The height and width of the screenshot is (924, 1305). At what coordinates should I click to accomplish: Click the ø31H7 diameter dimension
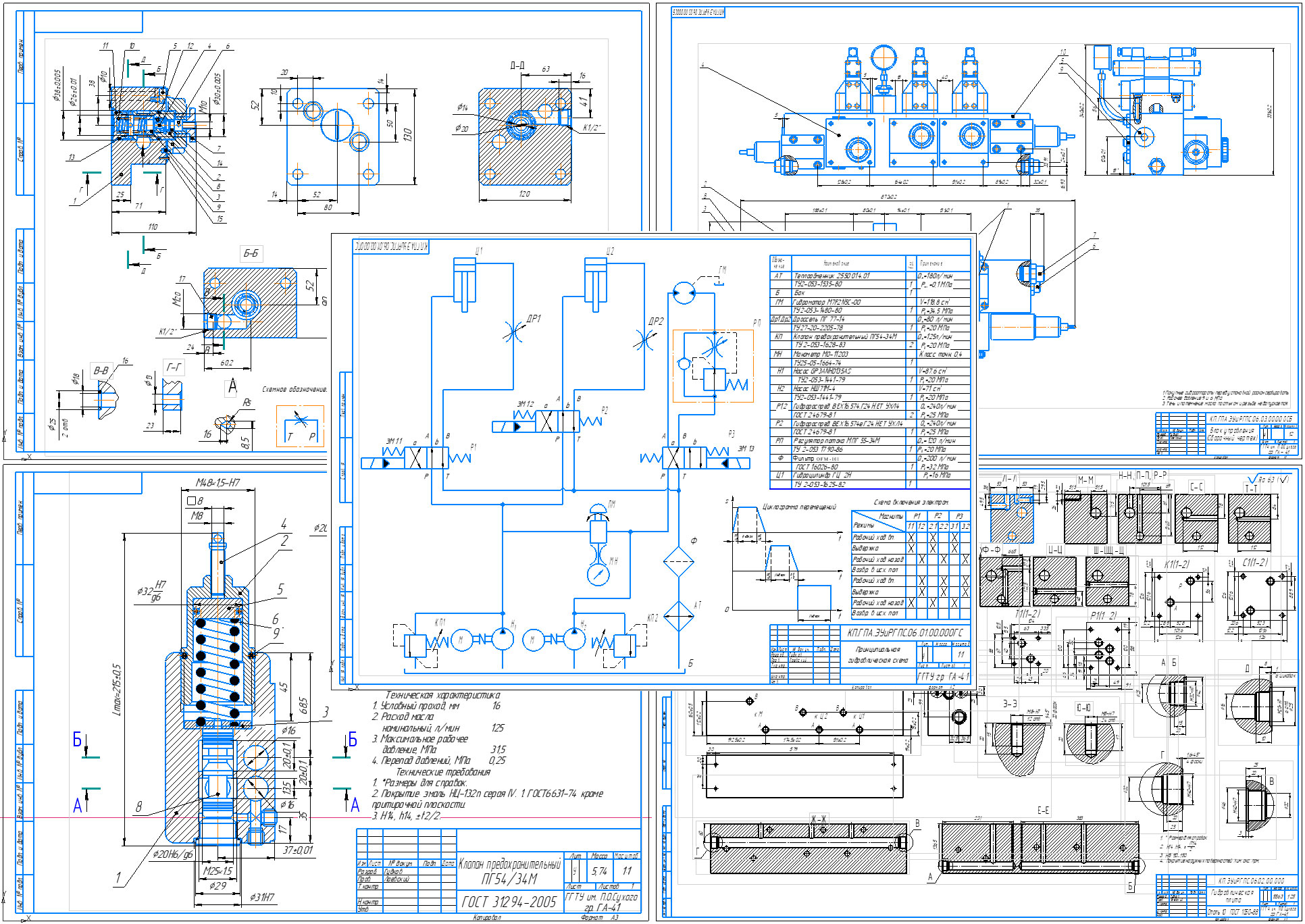click(262, 898)
